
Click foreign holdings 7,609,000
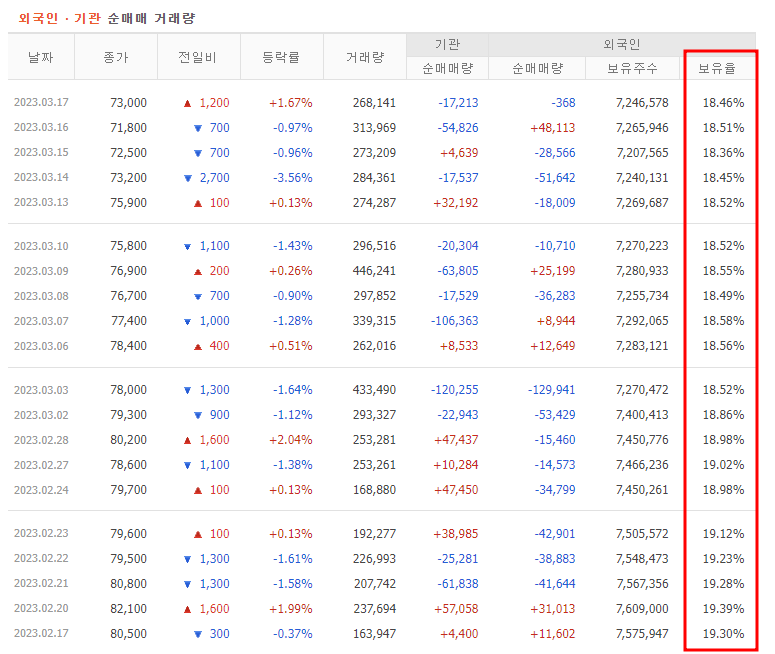tap(642, 609)
